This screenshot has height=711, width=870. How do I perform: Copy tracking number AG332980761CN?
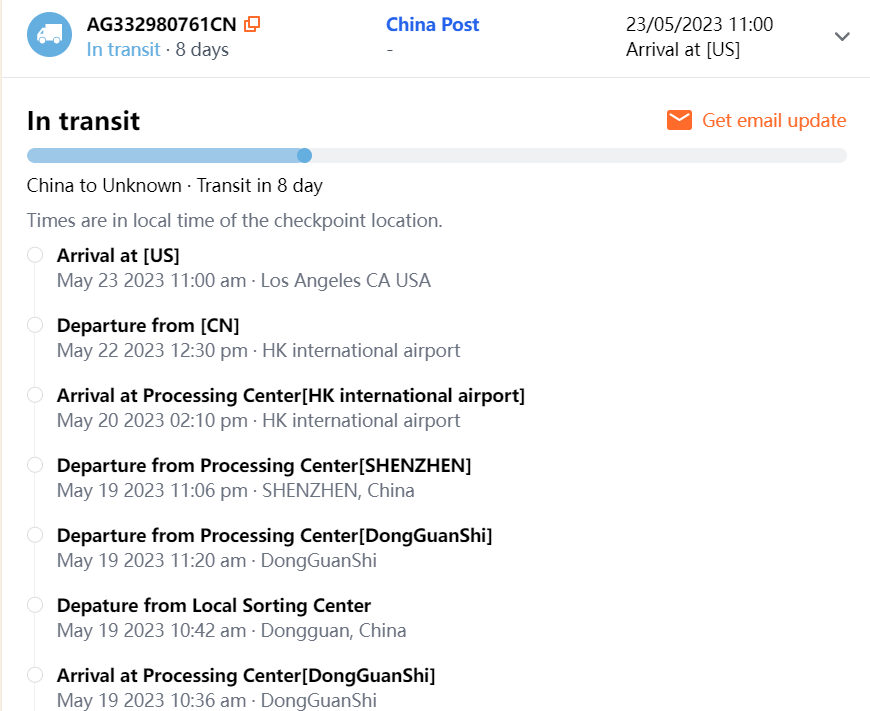(253, 24)
